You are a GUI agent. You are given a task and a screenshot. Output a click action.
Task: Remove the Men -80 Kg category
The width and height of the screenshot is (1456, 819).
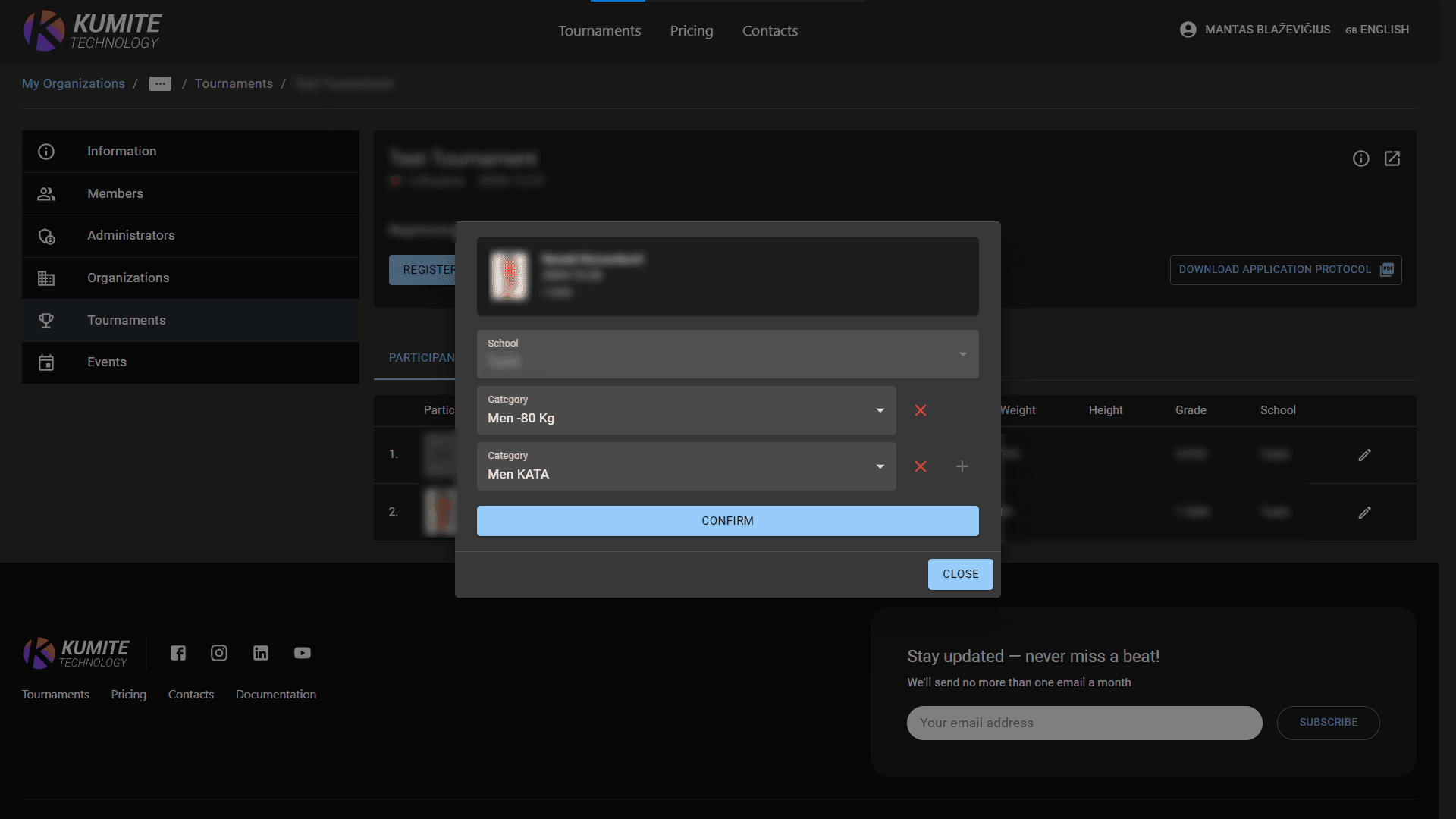point(921,410)
